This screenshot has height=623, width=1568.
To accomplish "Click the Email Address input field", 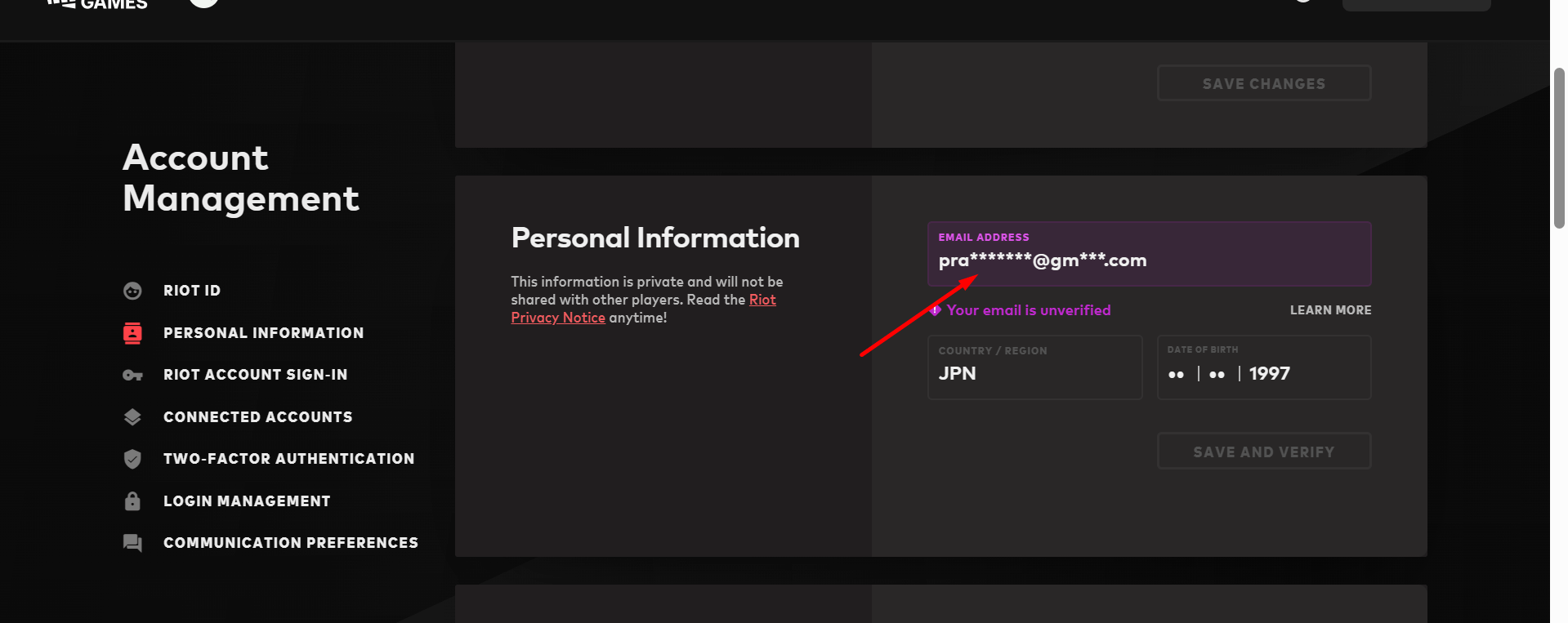I will click(x=1149, y=260).
